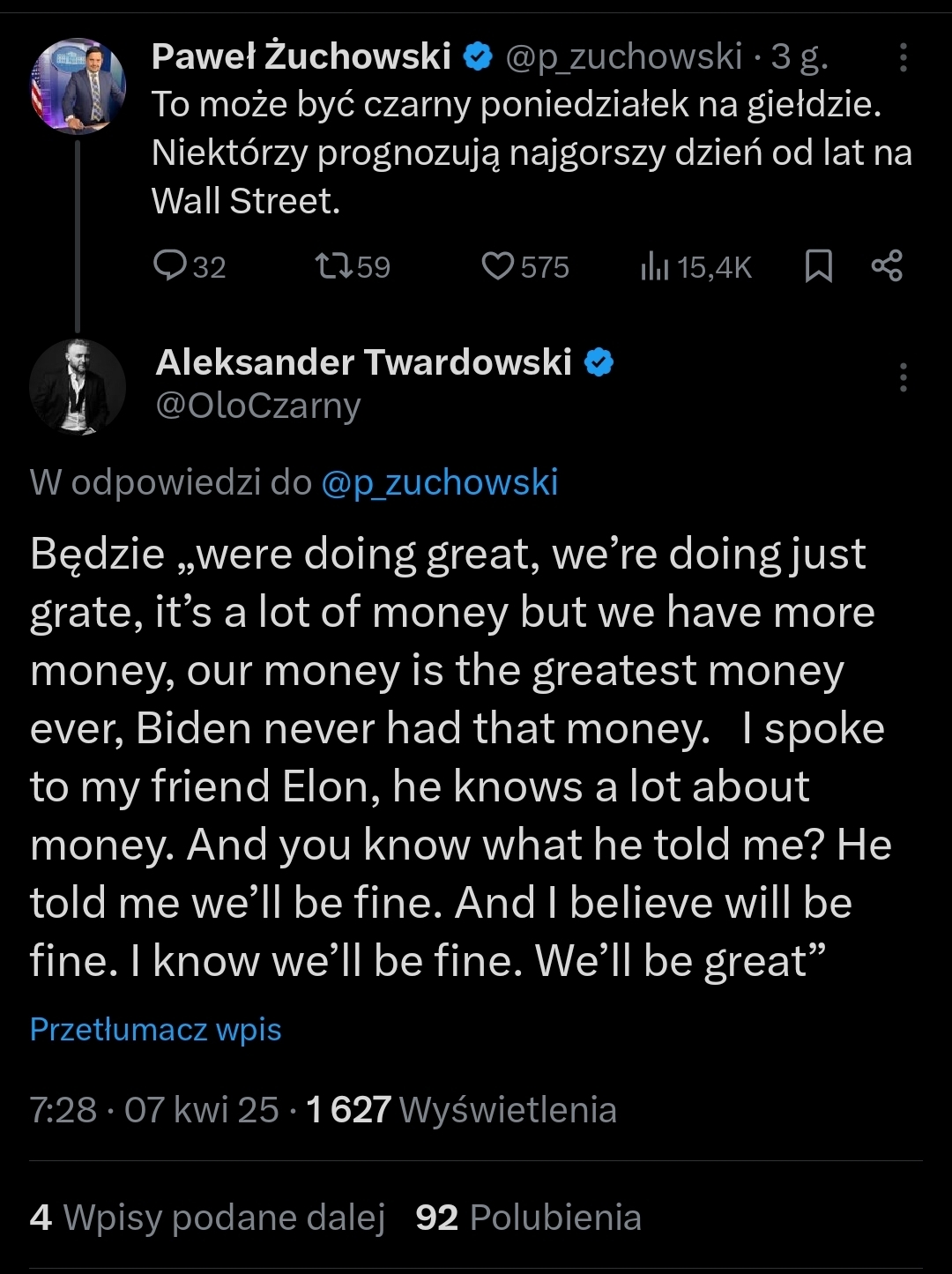Image resolution: width=952 pixels, height=1274 pixels.
Task: Open more options for Twardowski's reply
Action: pos(903,377)
